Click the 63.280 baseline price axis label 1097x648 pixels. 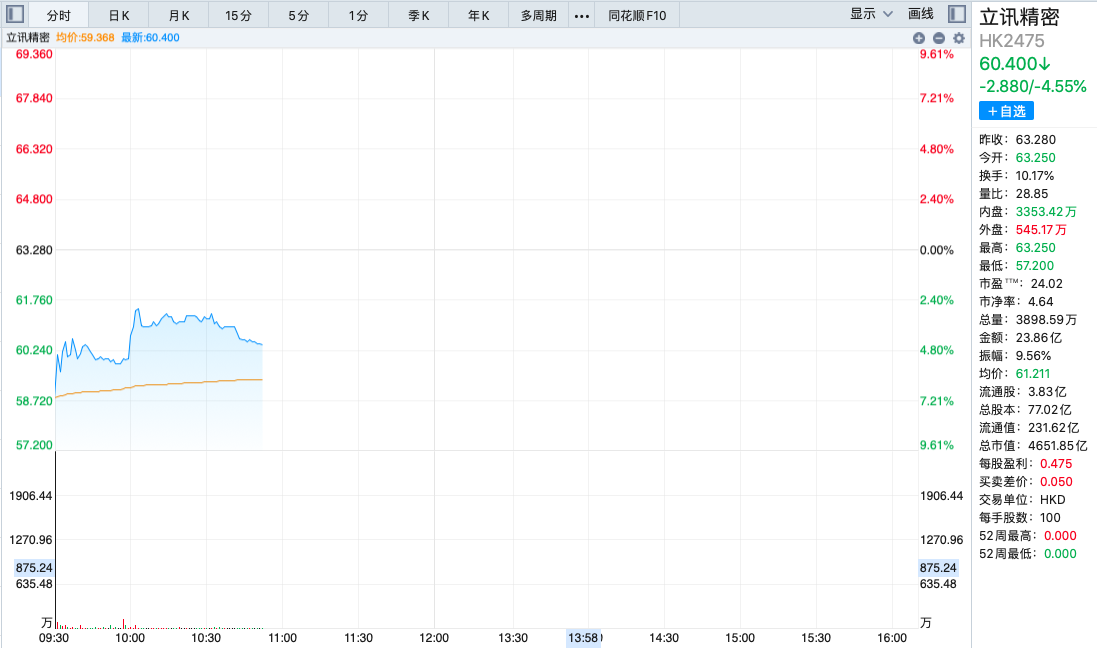coord(34,251)
